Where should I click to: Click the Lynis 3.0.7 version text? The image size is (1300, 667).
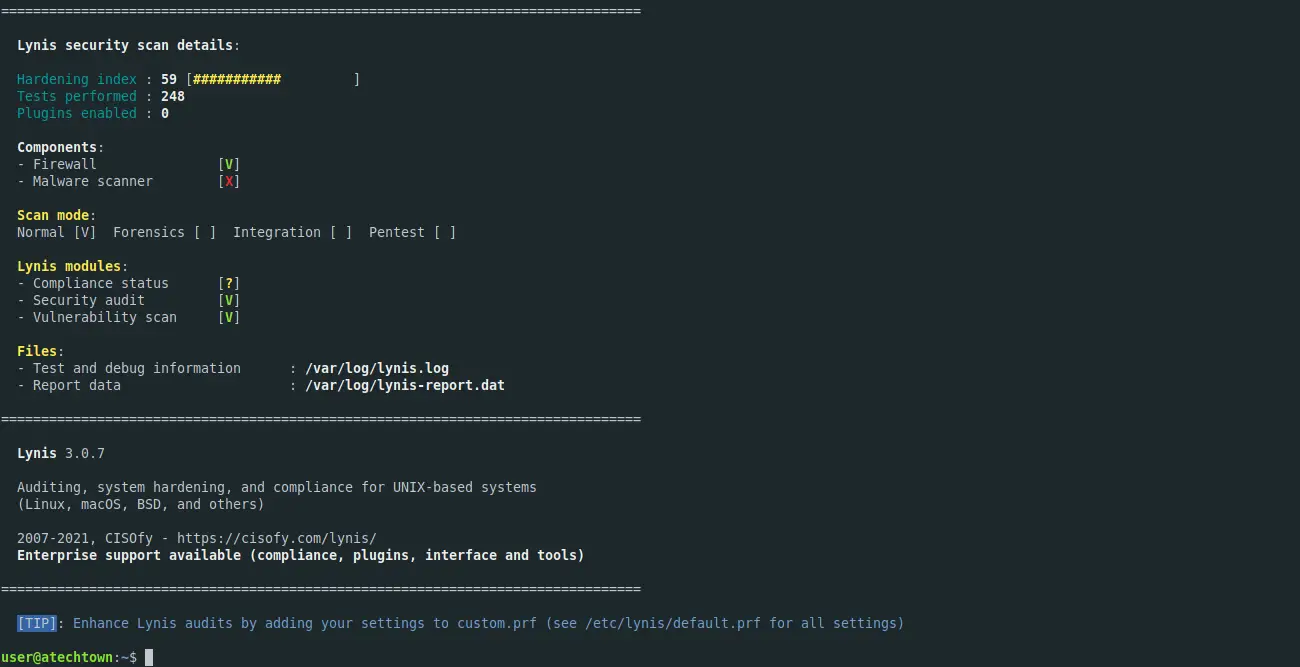pos(61,453)
